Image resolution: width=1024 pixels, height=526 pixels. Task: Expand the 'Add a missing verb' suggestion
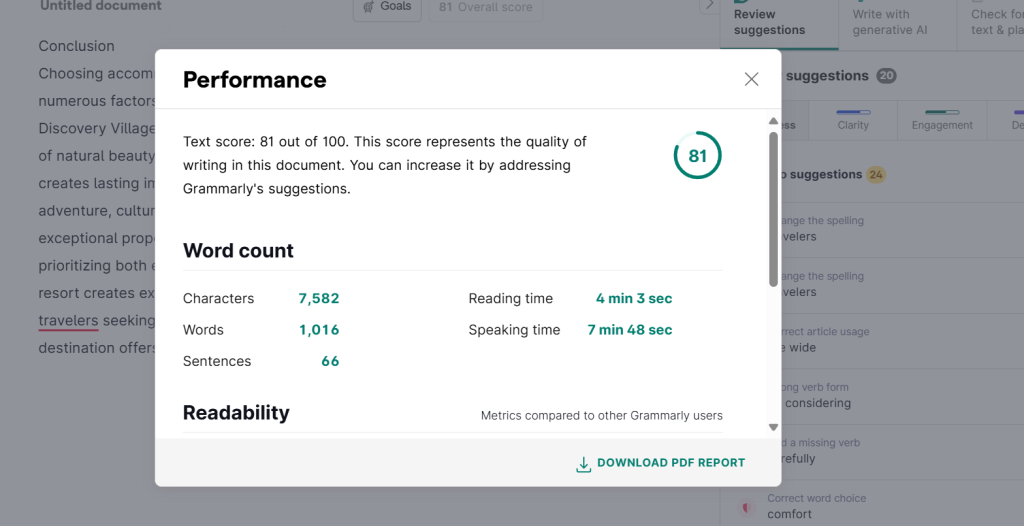(x=820, y=451)
